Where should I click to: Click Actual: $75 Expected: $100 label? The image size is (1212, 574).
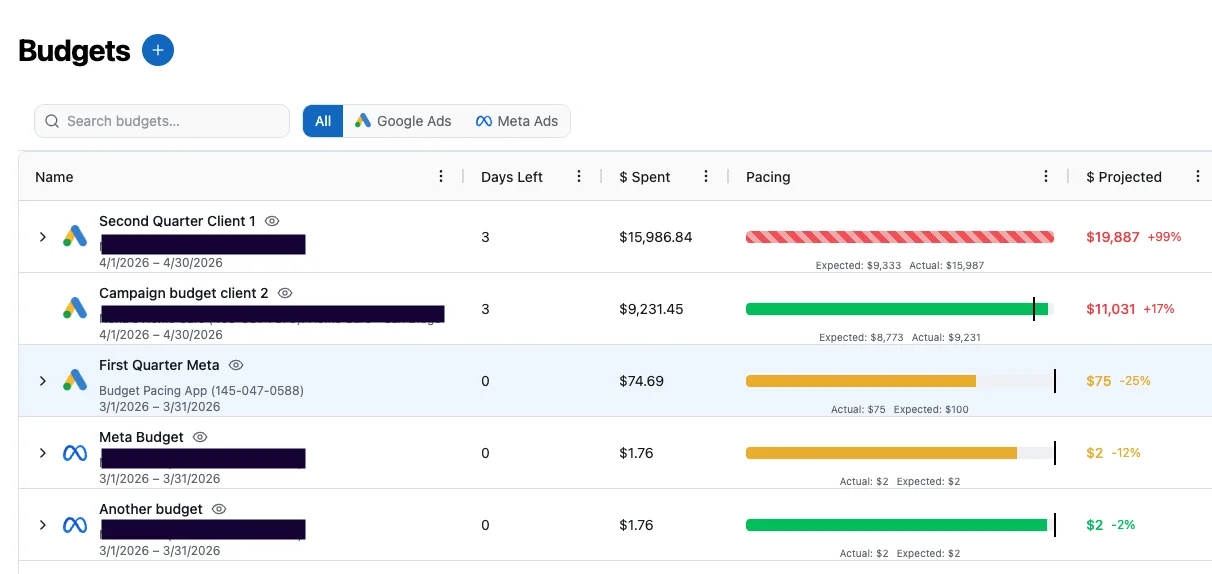900,409
